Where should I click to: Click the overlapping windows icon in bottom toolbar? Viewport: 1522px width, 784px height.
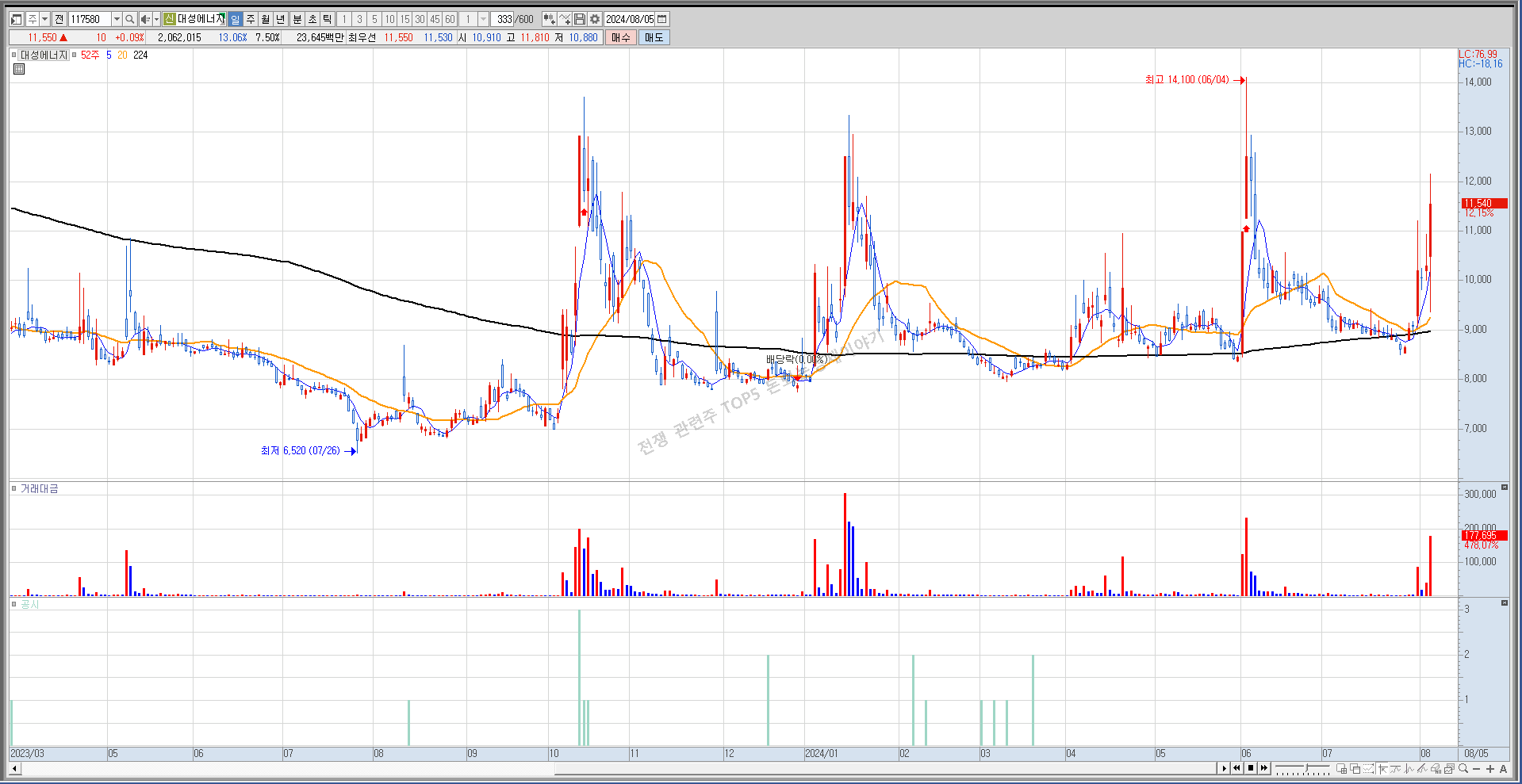click(x=1355, y=769)
